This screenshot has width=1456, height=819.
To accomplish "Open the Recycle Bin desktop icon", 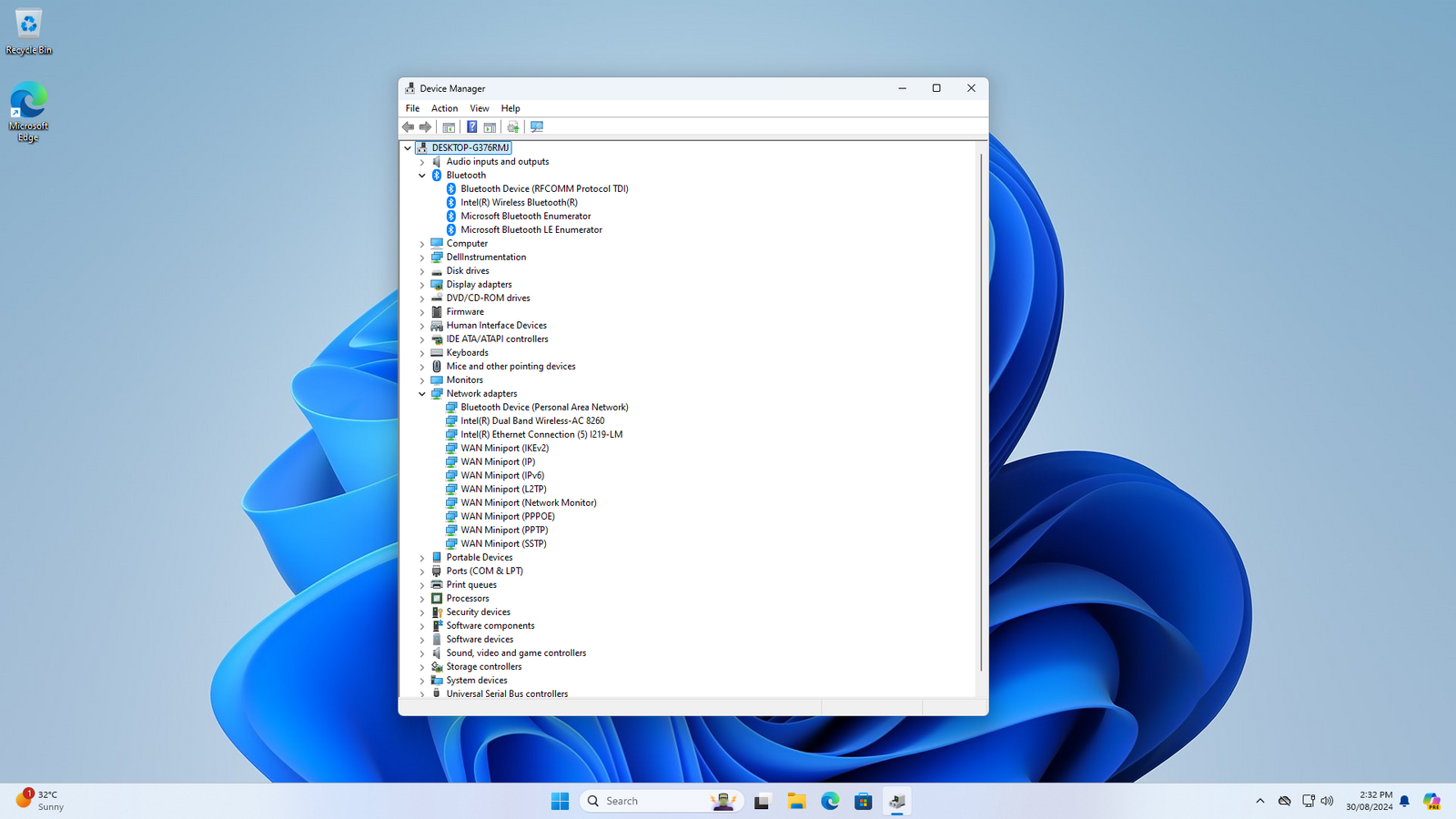I will pyautogui.click(x=28, y=32).
